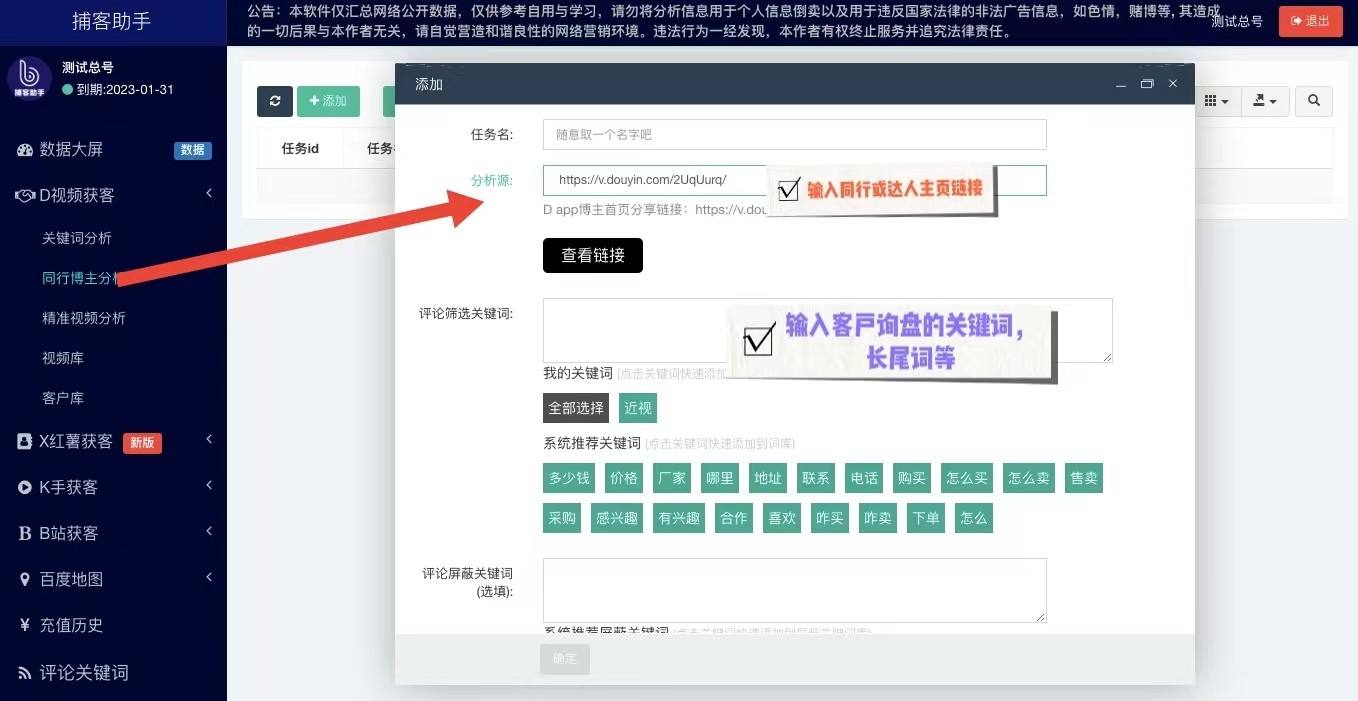This screenshot has width=1358, height=701.
Task: Click the 新版 badge beside X红薯获客
Action: click(x=142, y=442)
